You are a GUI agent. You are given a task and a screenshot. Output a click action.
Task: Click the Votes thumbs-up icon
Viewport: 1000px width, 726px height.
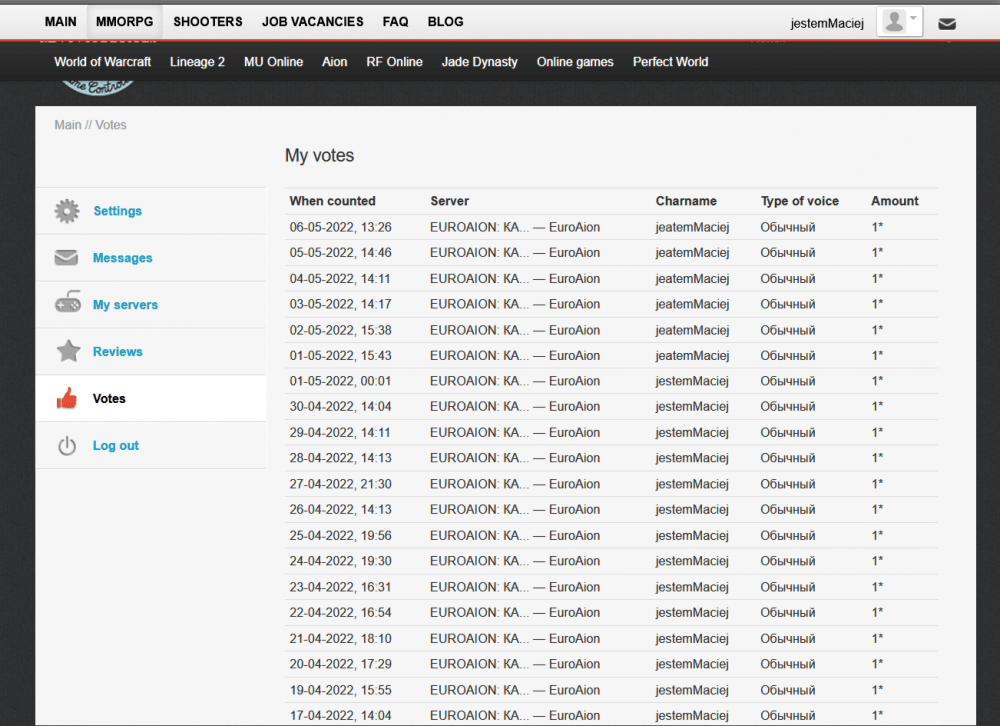pos(67,399)
